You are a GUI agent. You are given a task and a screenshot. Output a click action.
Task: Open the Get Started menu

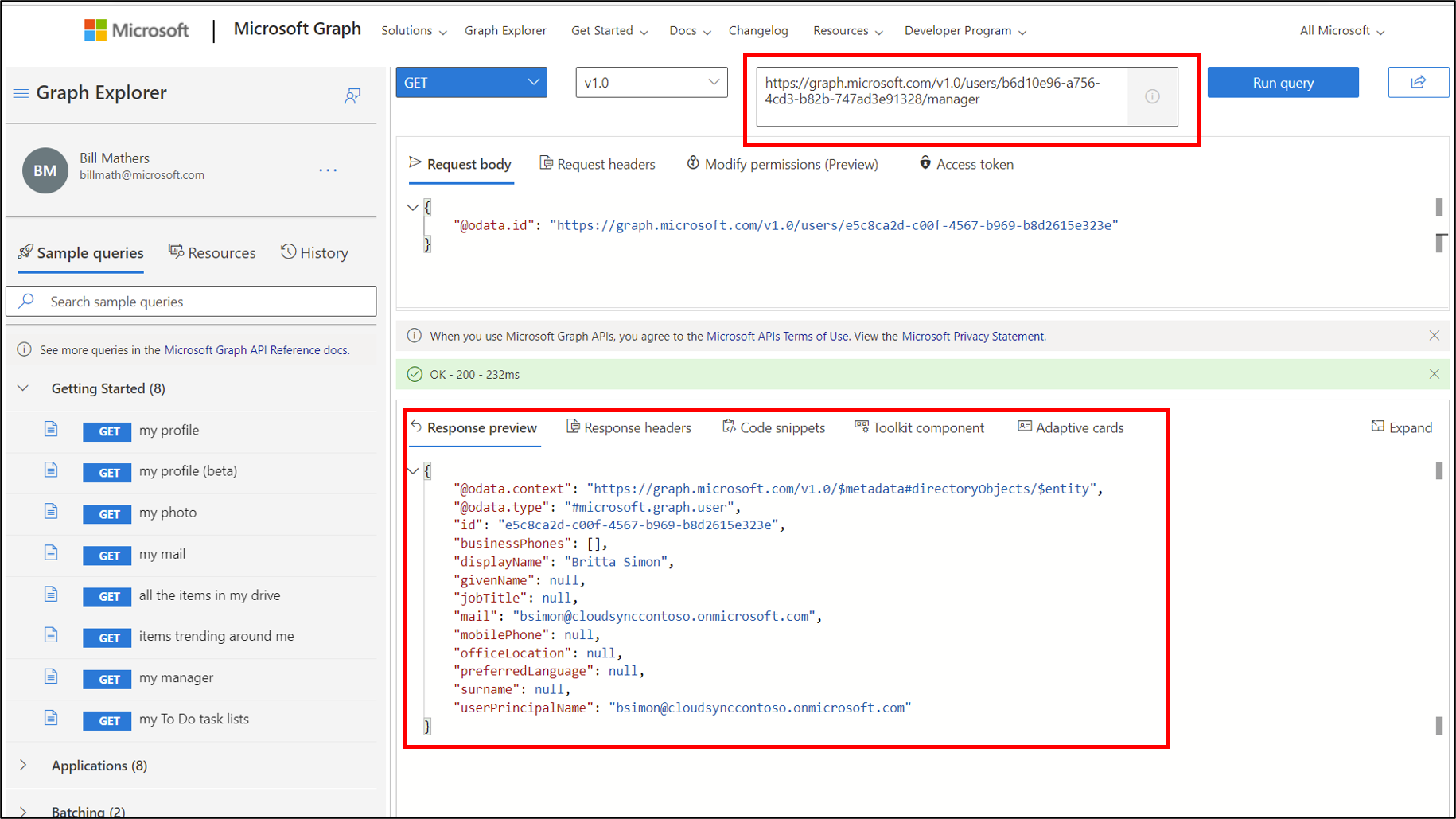point(609,30)
